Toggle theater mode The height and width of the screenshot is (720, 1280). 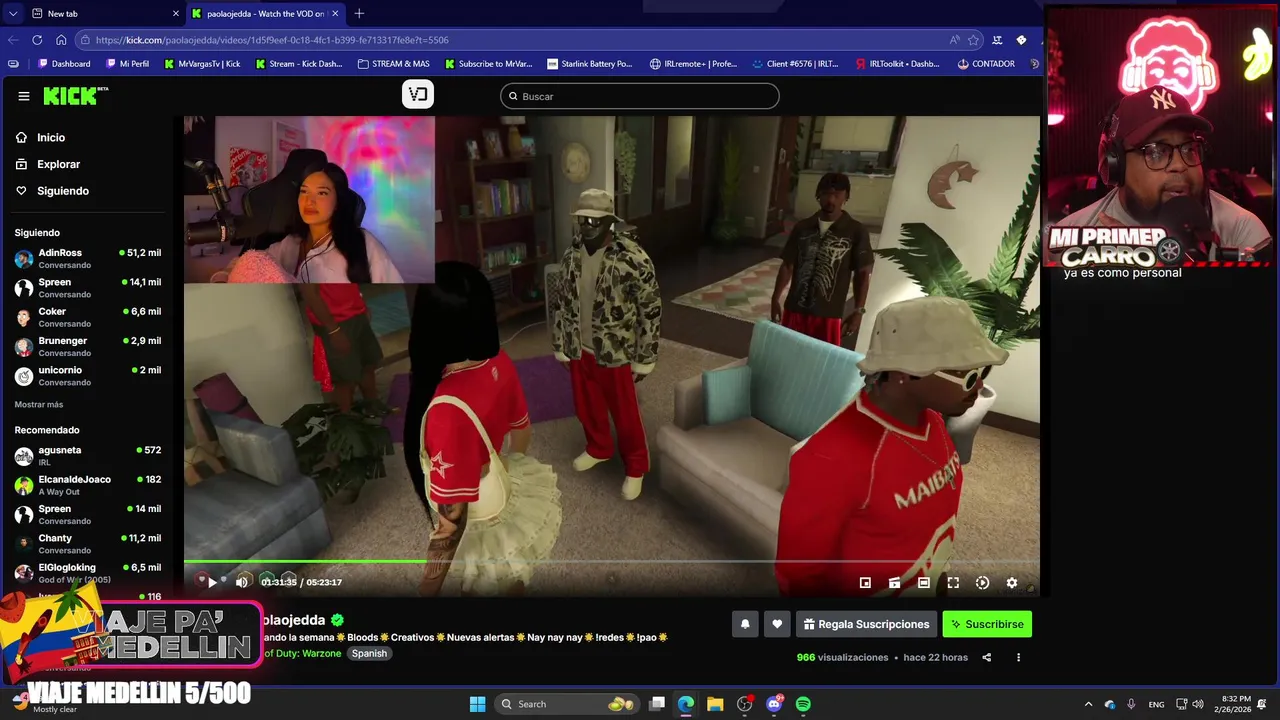[924, 583]
